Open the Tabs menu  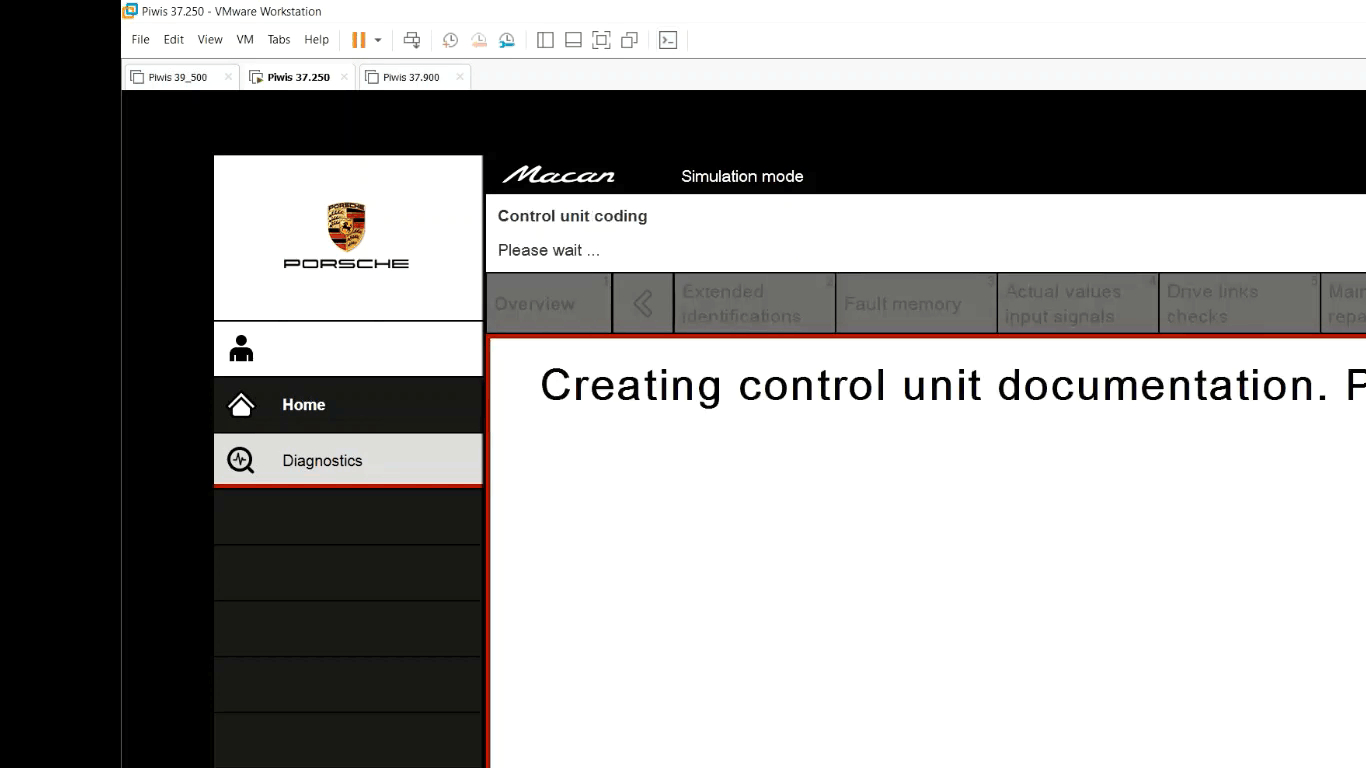(x=279, y=40)
